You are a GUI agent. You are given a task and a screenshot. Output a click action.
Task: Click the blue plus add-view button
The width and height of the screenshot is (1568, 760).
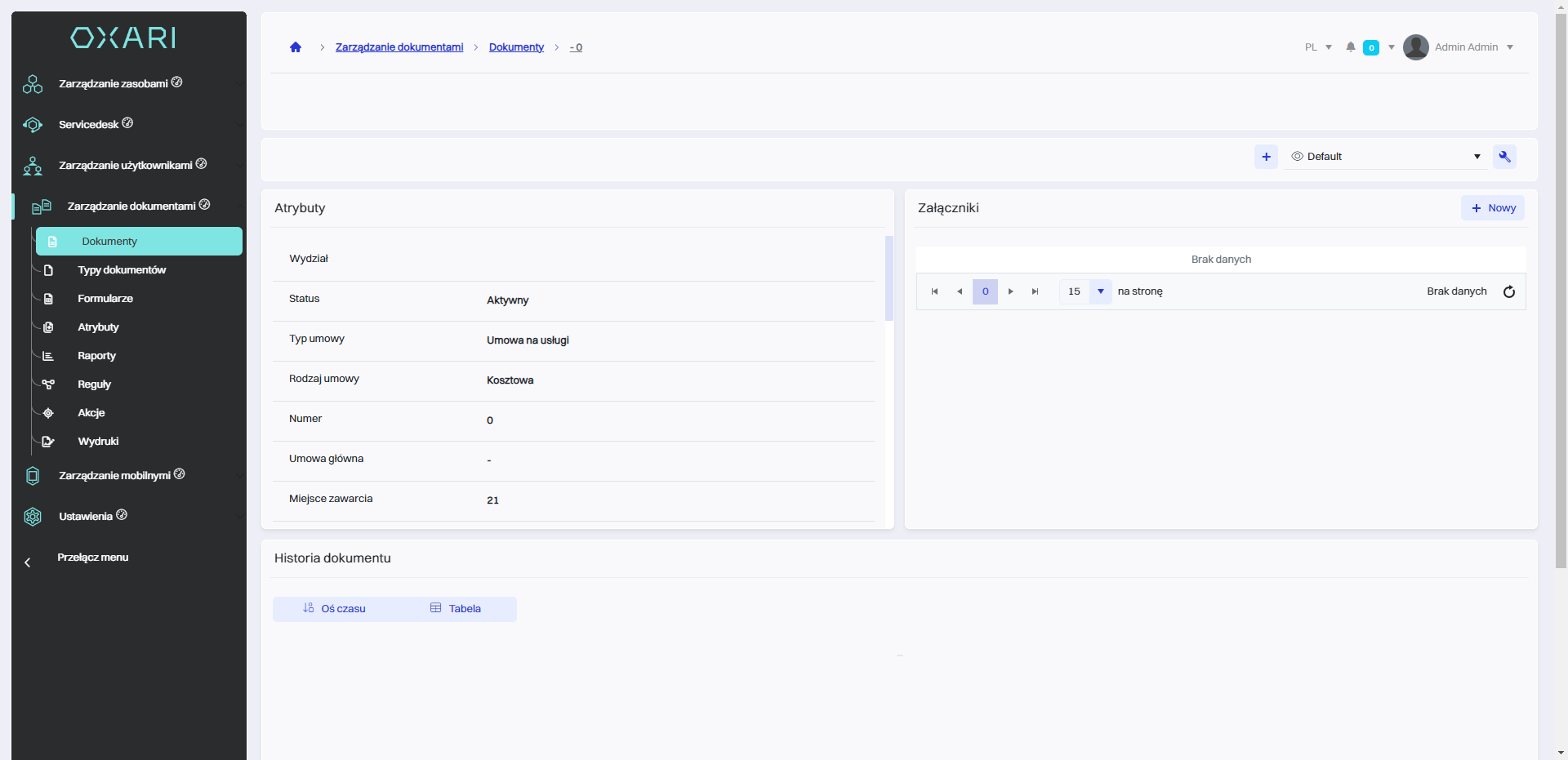(1266, 157)
